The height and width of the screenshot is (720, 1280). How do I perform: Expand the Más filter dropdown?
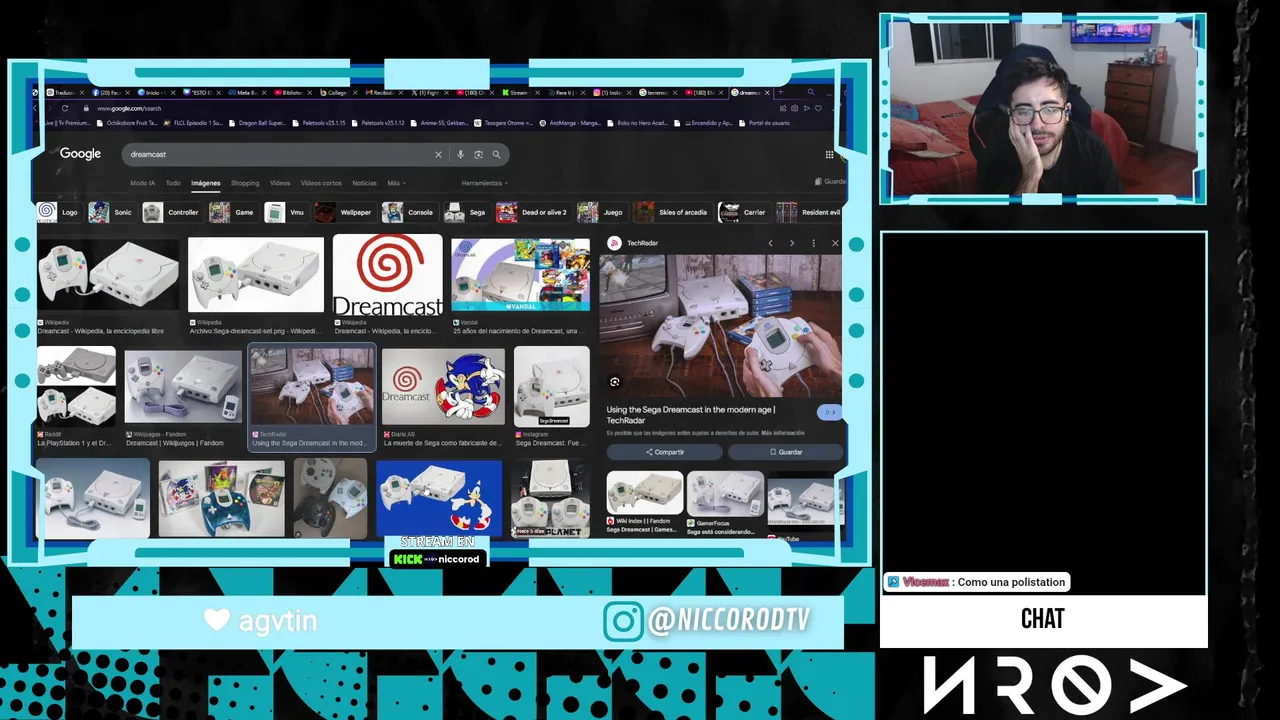[x=395, y=183]
